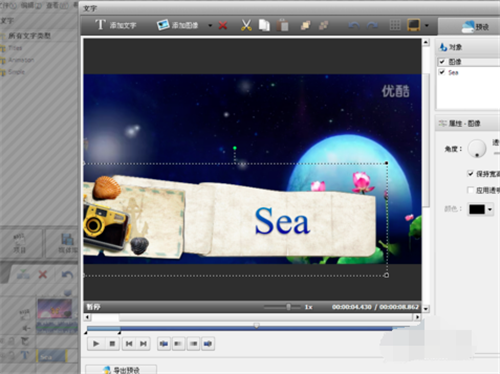500x374 pixels.
Task: Select All text types (所有文字类型) in sidebar
Action: coord(29,36)
